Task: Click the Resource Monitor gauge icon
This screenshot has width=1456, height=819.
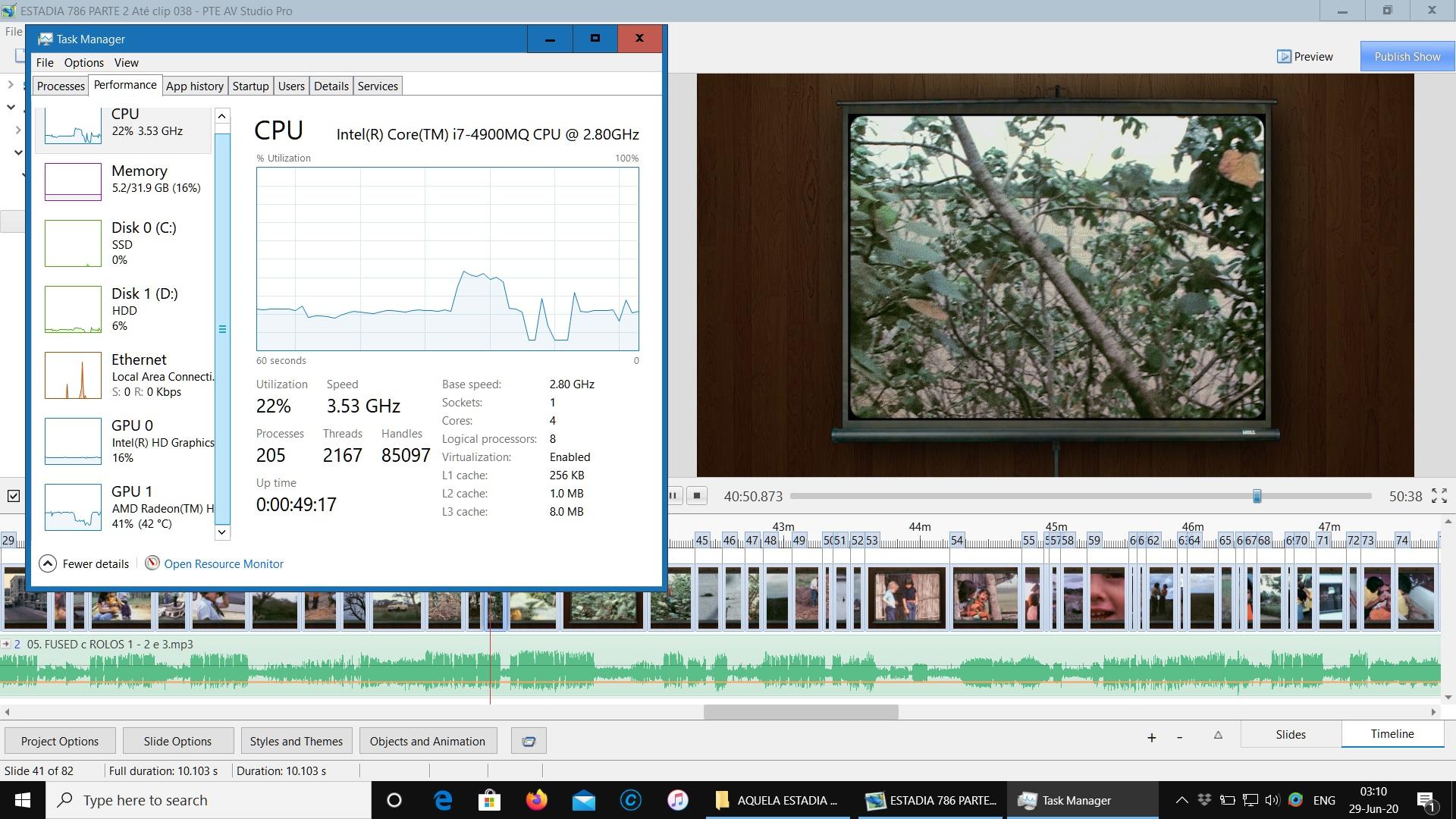Action: point(152,563)
